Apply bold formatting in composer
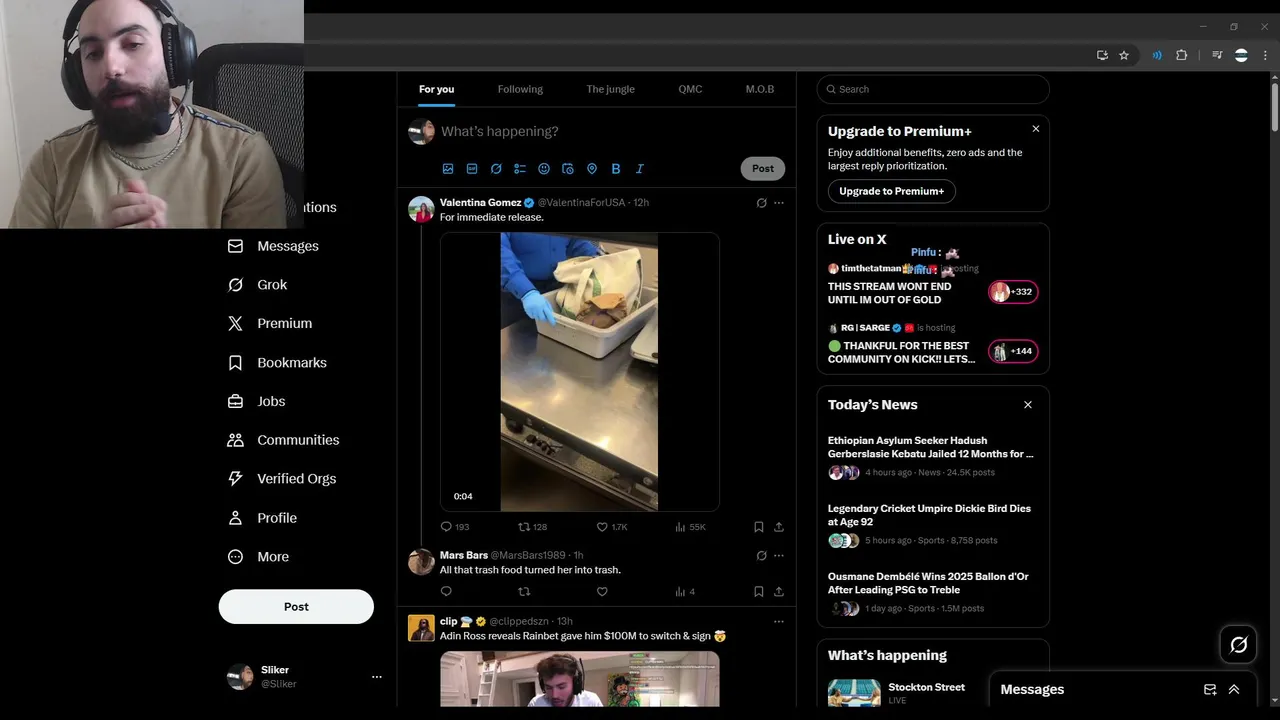The image size is (1280, 720). pyautogui.click(x=616, y=169)
